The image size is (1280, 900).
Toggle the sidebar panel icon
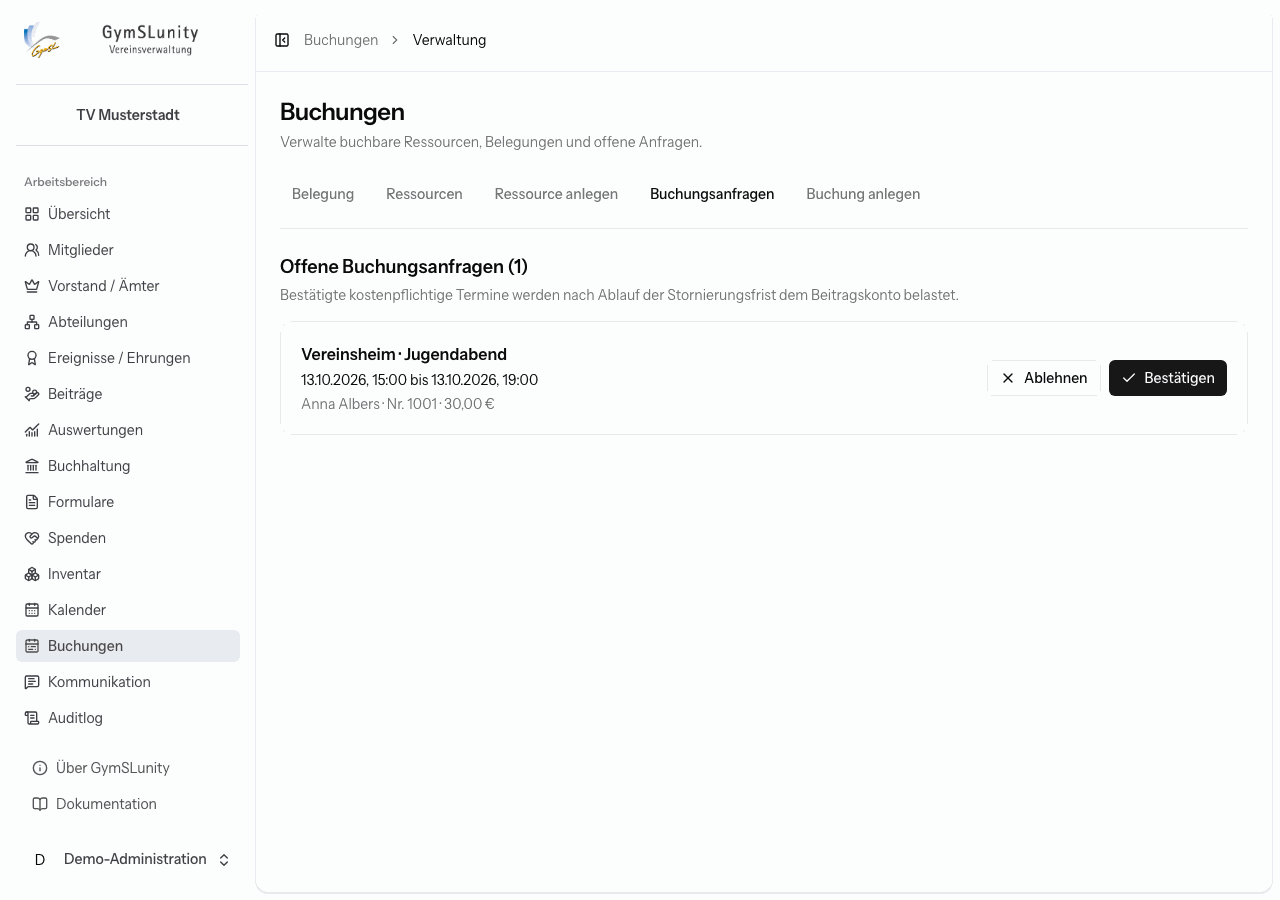(x=282, y=40)
